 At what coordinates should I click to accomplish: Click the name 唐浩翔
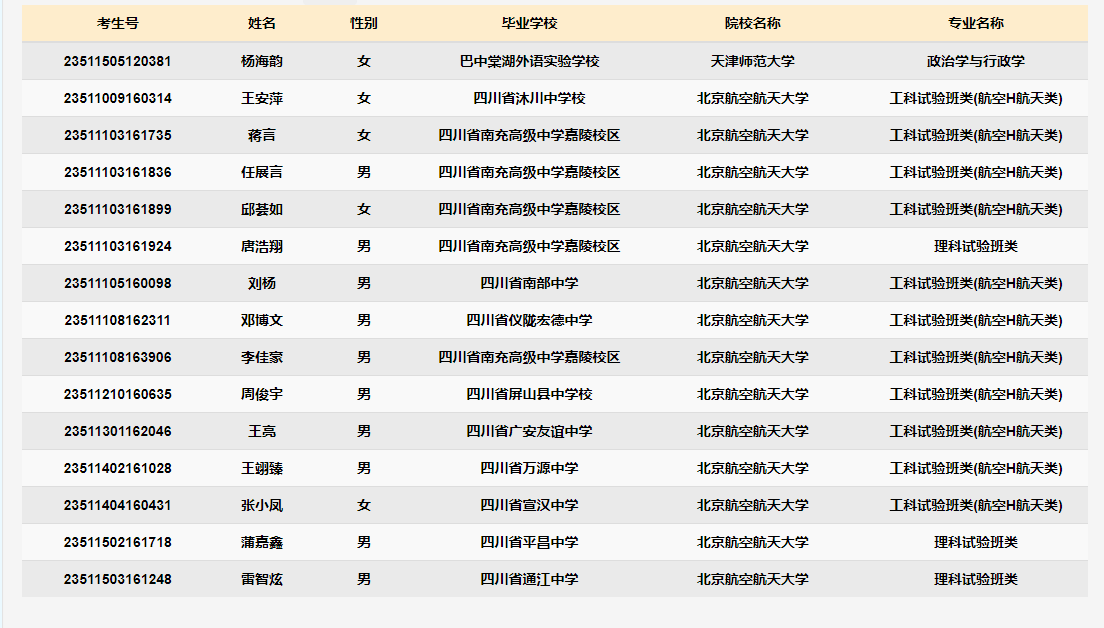tap(261, 246)
